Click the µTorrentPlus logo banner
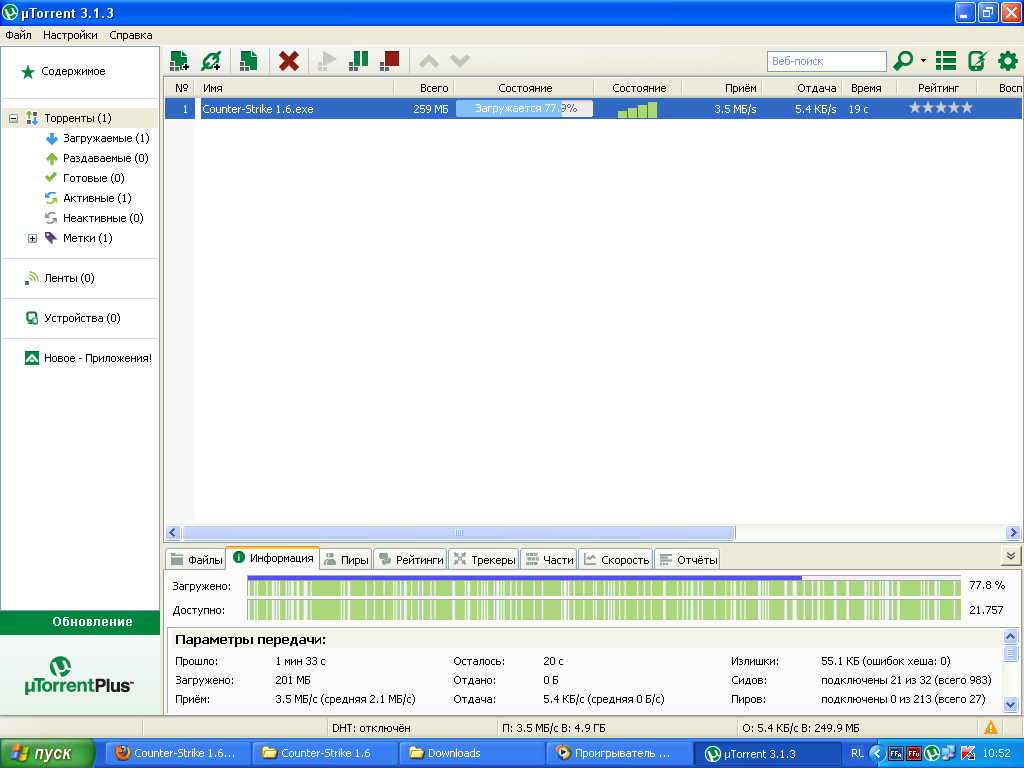This screenshot has width=1024, height=768. pos(79,676)
